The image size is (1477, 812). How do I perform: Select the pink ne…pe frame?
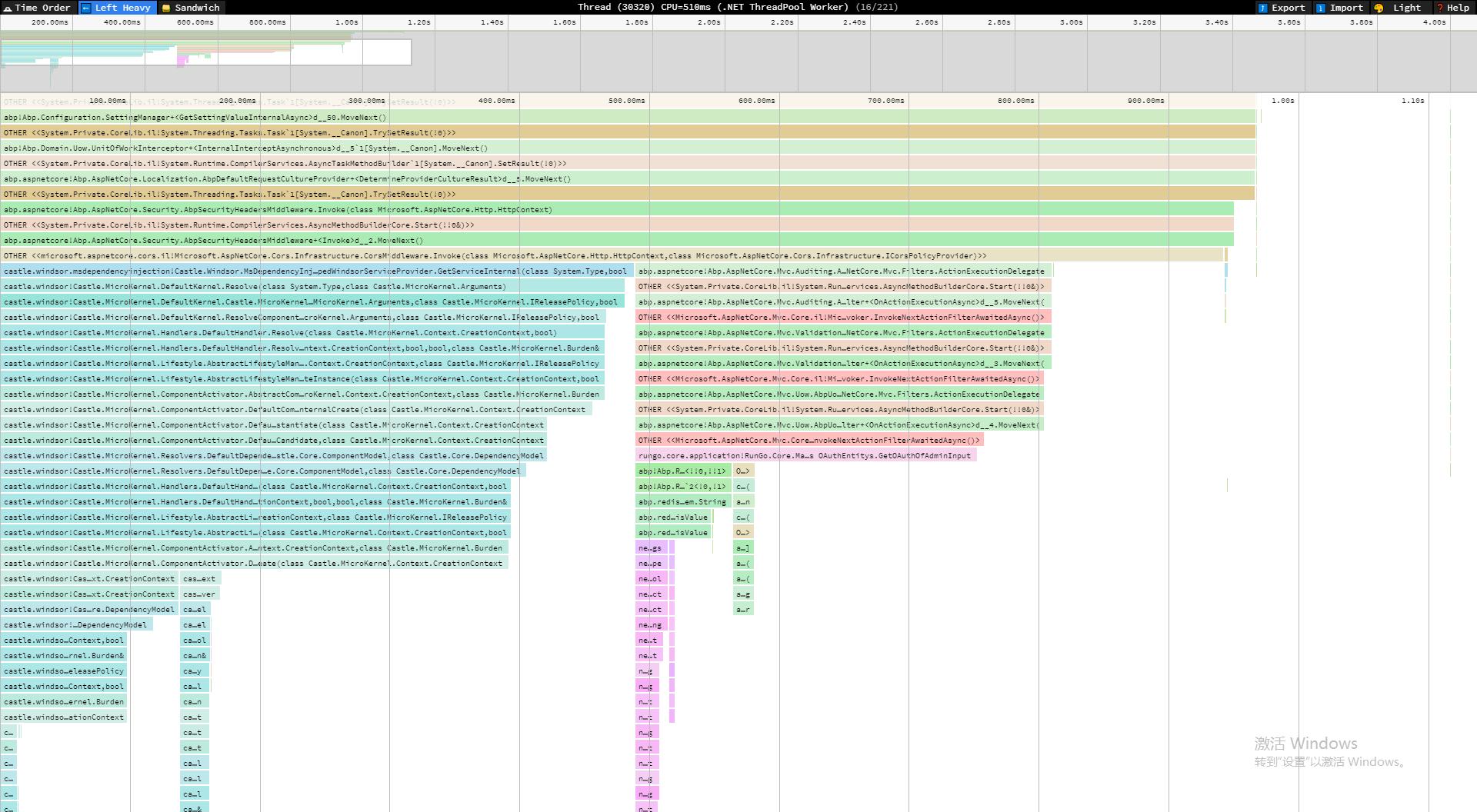(x=651, y=563)
